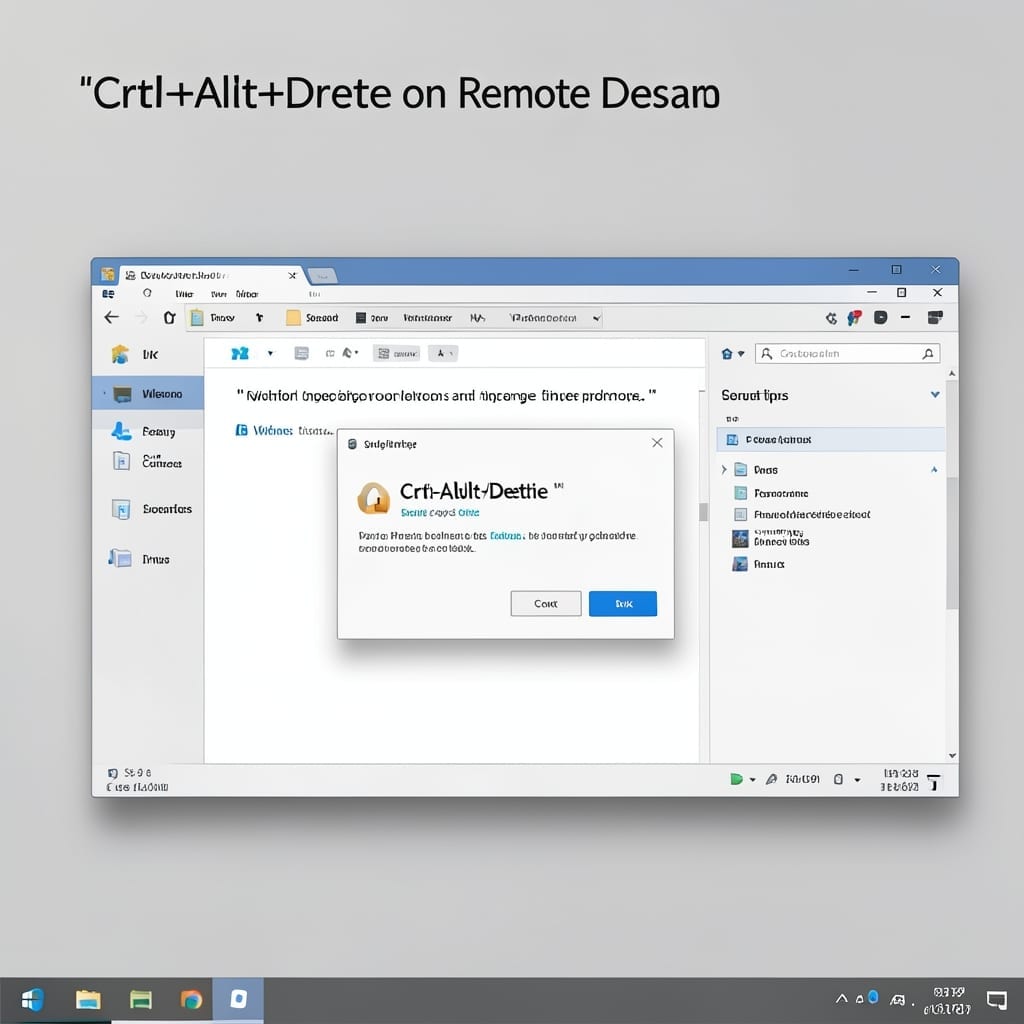
Task: Click the dark square icon in address bar
Action: [x=360, y=317]
